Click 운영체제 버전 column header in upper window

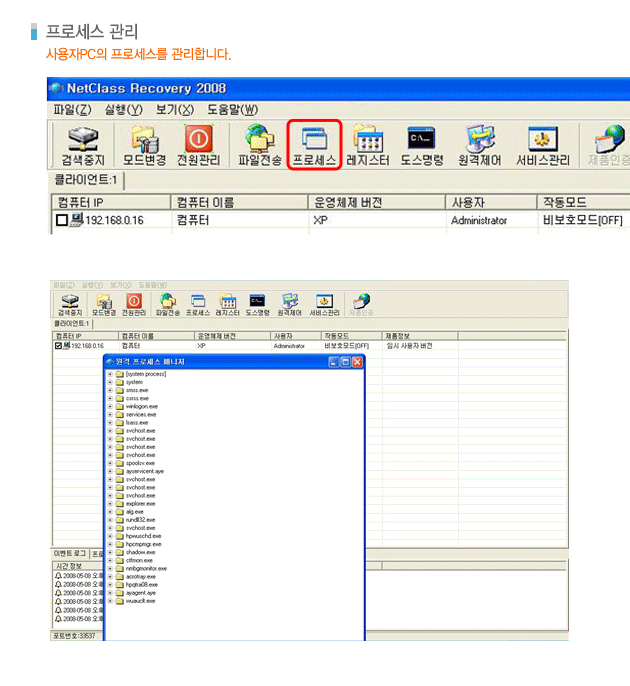click(377, 202)
